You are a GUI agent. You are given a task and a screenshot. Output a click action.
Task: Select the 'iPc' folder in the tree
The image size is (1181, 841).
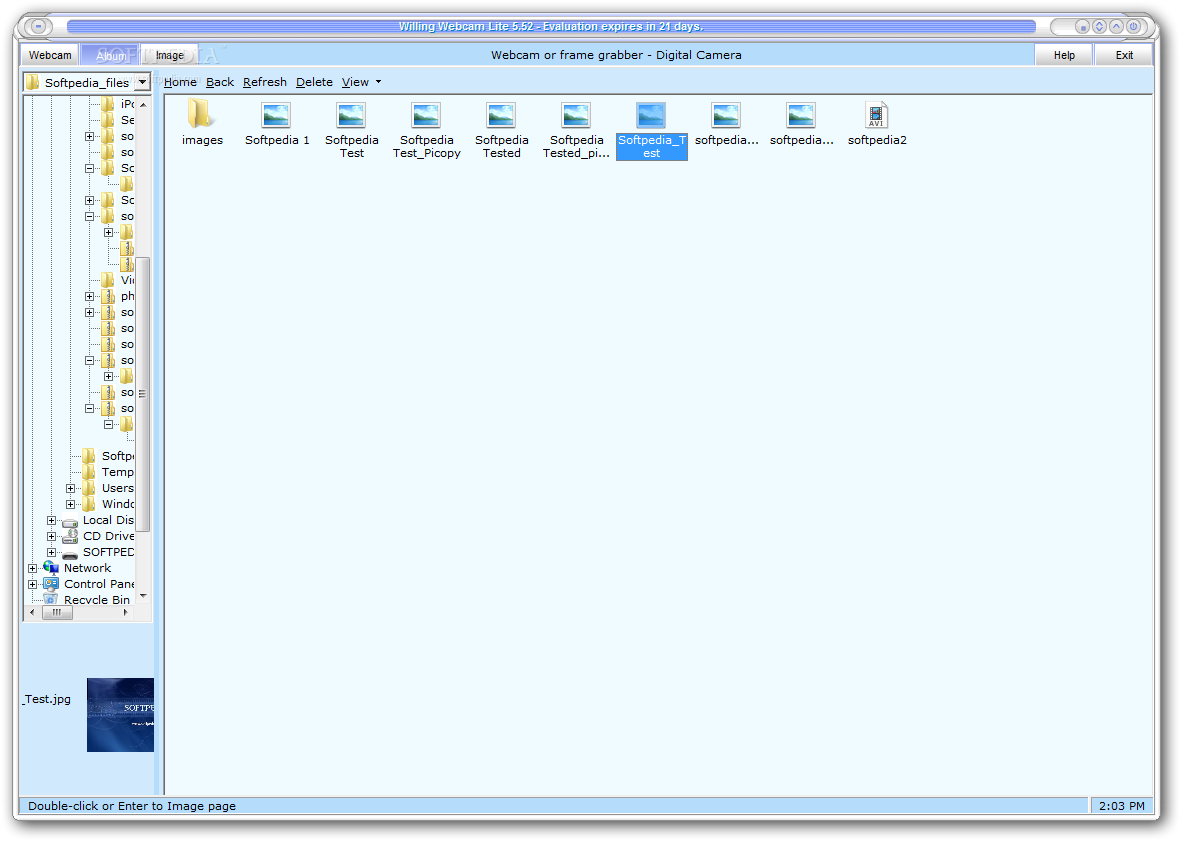(x=127, y=104)
